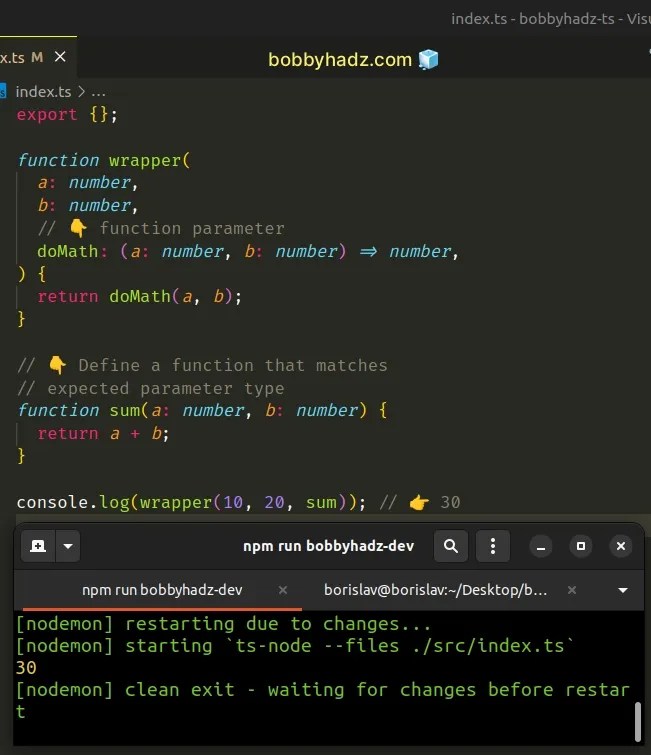
Task: Click the 'a: number,' parameter line in wrapper
Action: [x=88, y=183]
